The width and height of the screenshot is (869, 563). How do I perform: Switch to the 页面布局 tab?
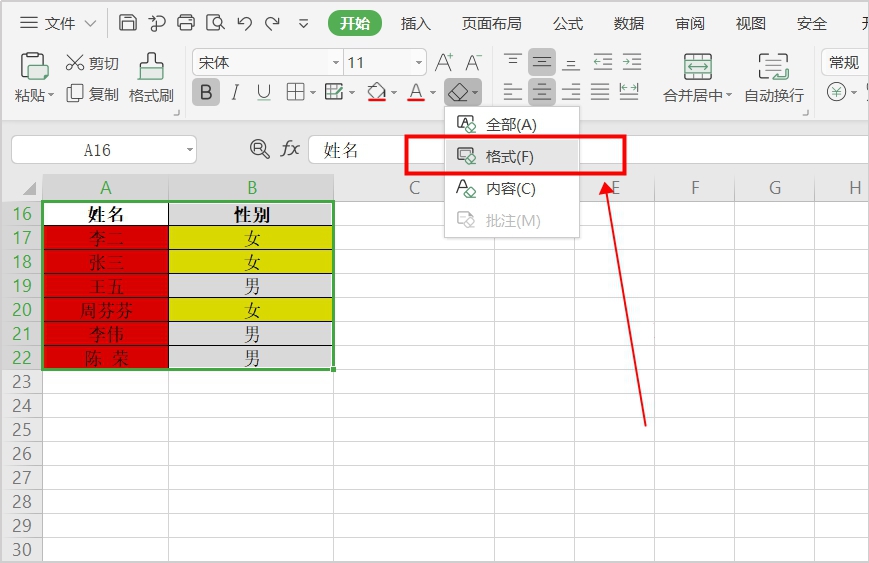pyautogui.click(x=492, y=23)
